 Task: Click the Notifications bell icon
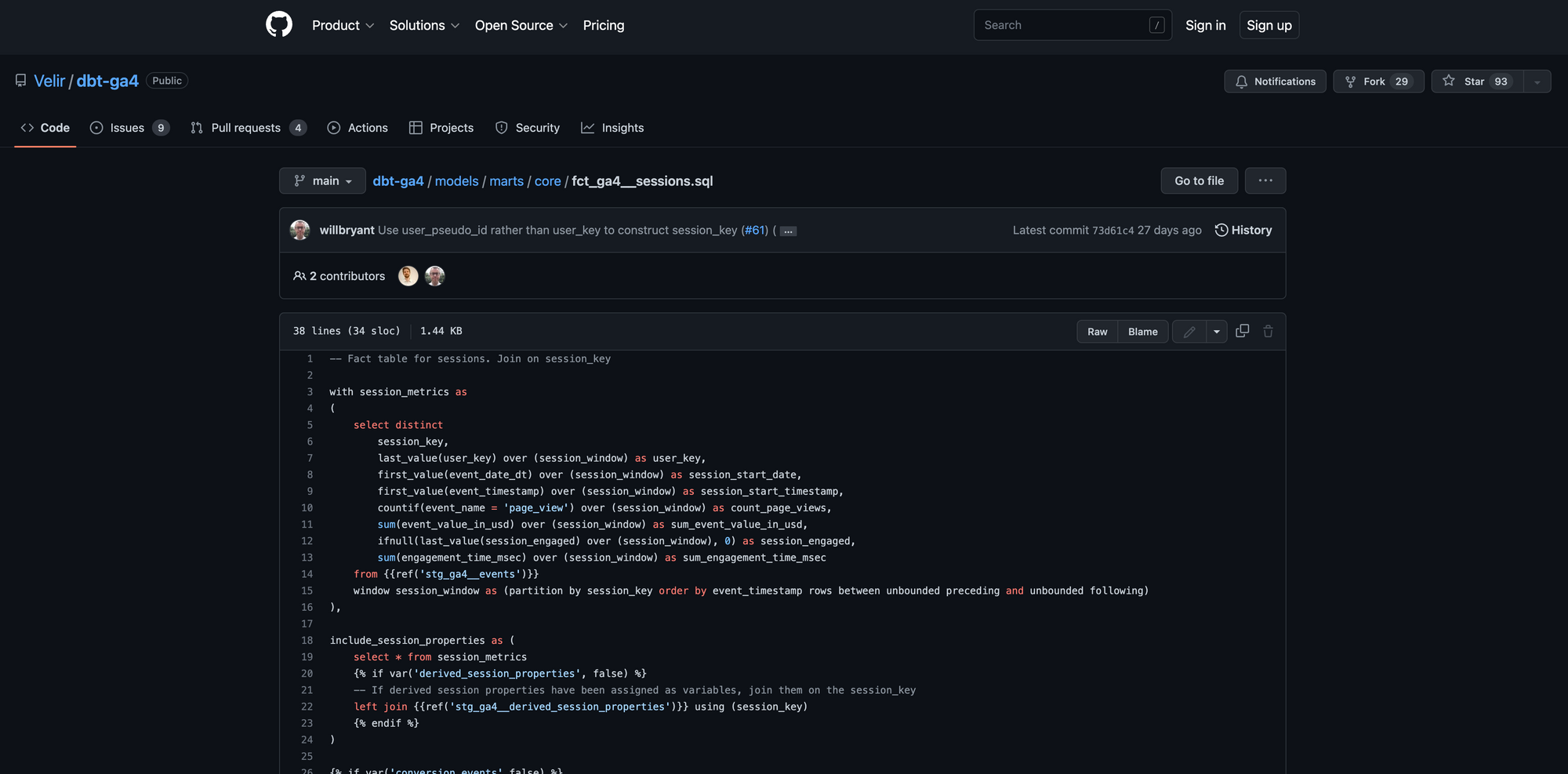(x=1241, y=82)
